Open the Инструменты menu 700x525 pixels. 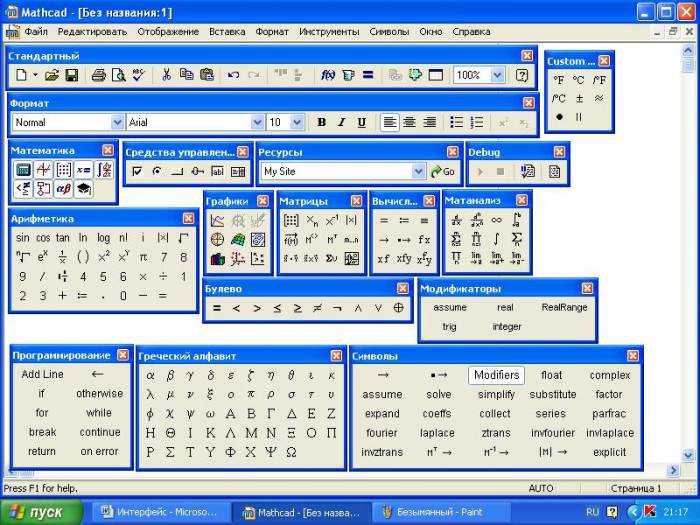(x=329, y=32)
